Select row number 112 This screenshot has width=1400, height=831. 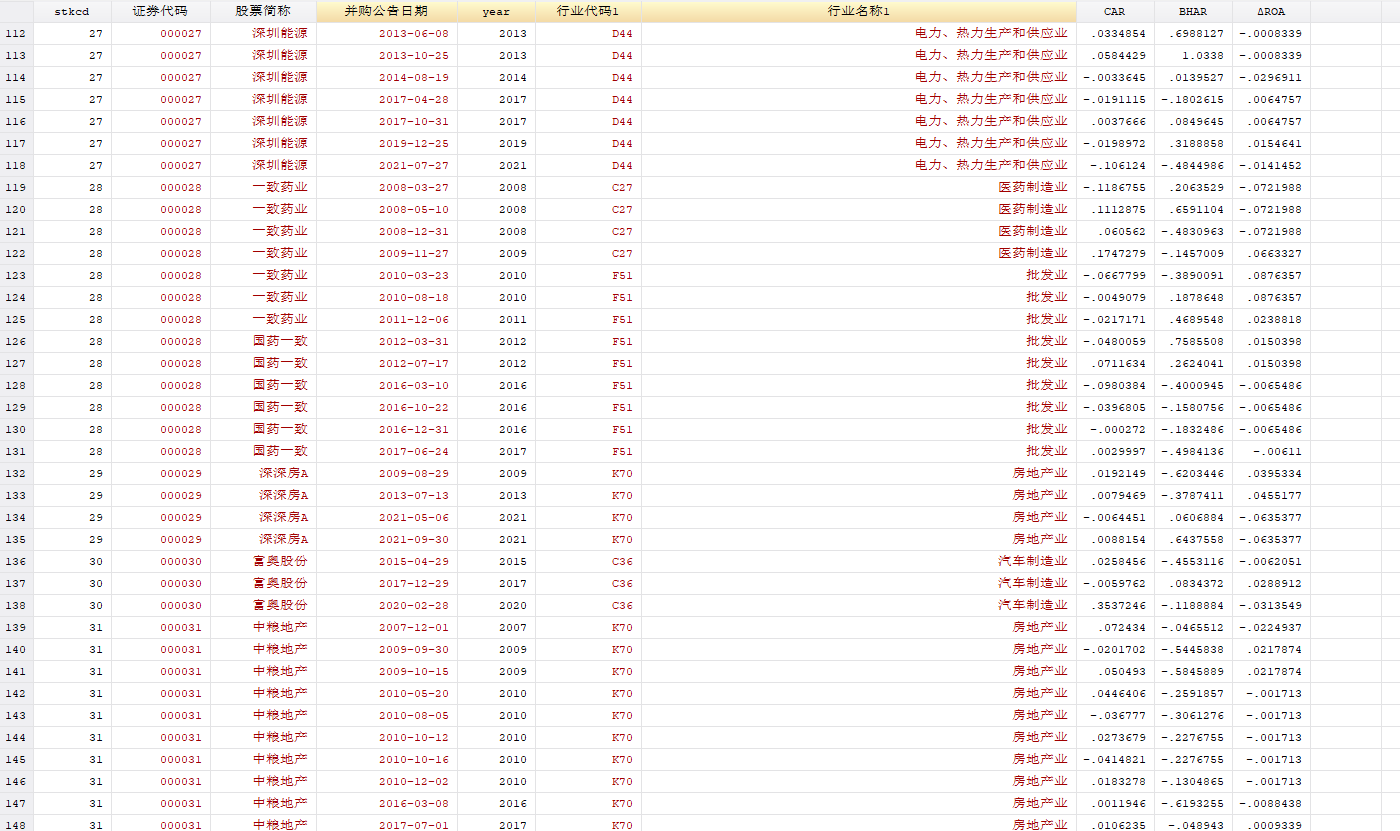(16, 33)
